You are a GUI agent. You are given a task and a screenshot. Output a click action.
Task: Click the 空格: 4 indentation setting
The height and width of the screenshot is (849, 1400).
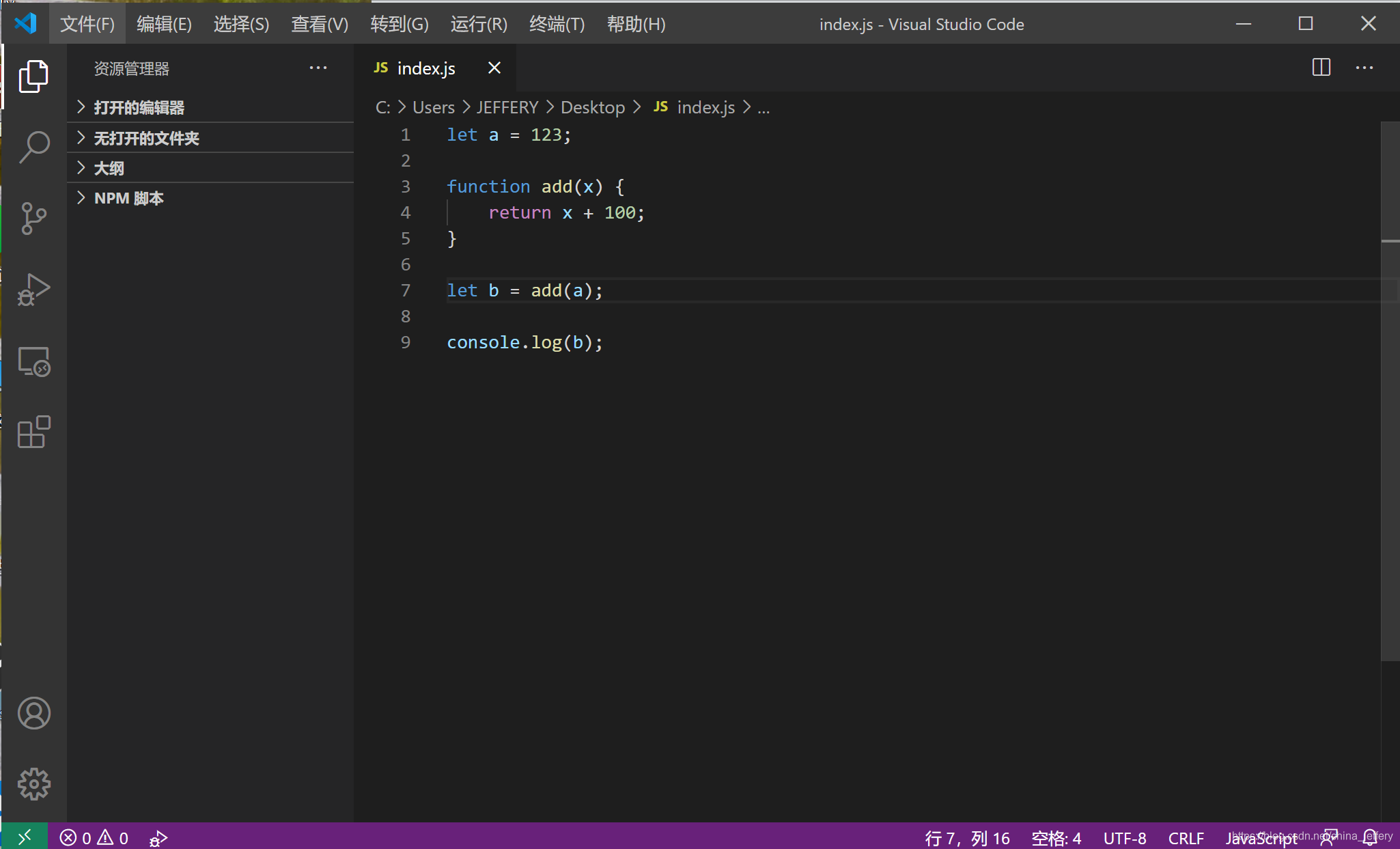click(1056, 838)
